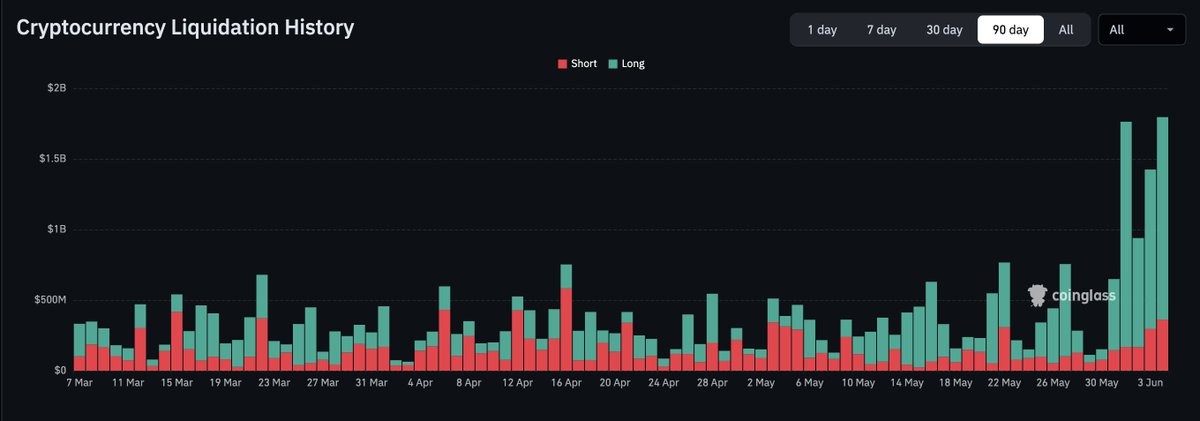Image resolution: width=1200 pixels, height=421 pixels.
Task: Click the 4 Apr date label
Action: click(421, 383)
